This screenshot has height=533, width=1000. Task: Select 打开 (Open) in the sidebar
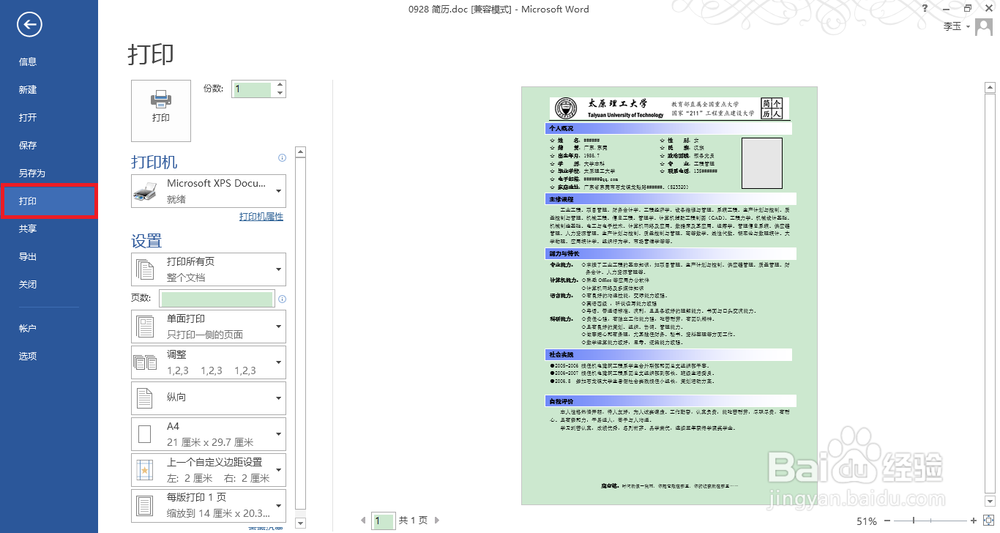[x=27, y=118]
